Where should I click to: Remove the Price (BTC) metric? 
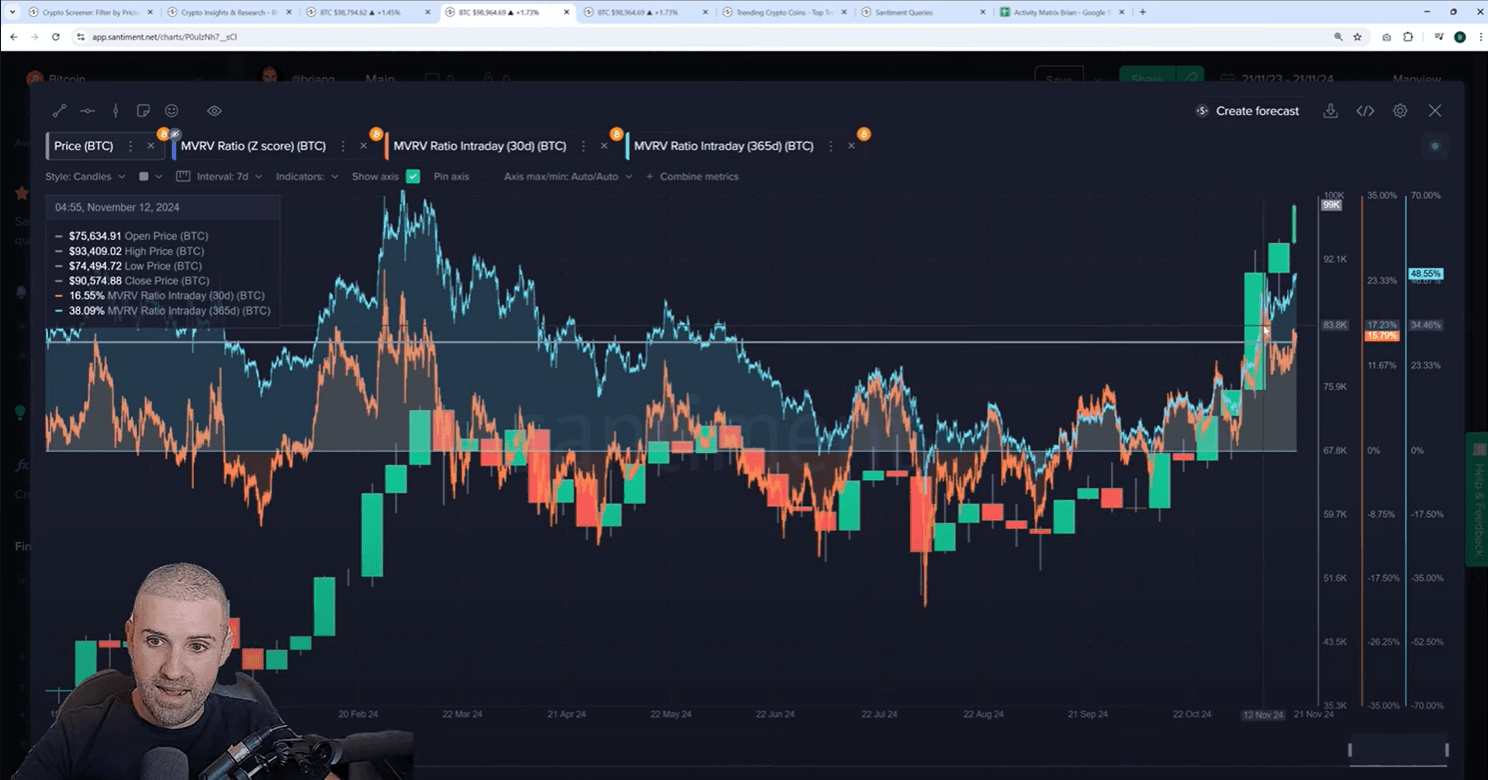pos(151,146)
